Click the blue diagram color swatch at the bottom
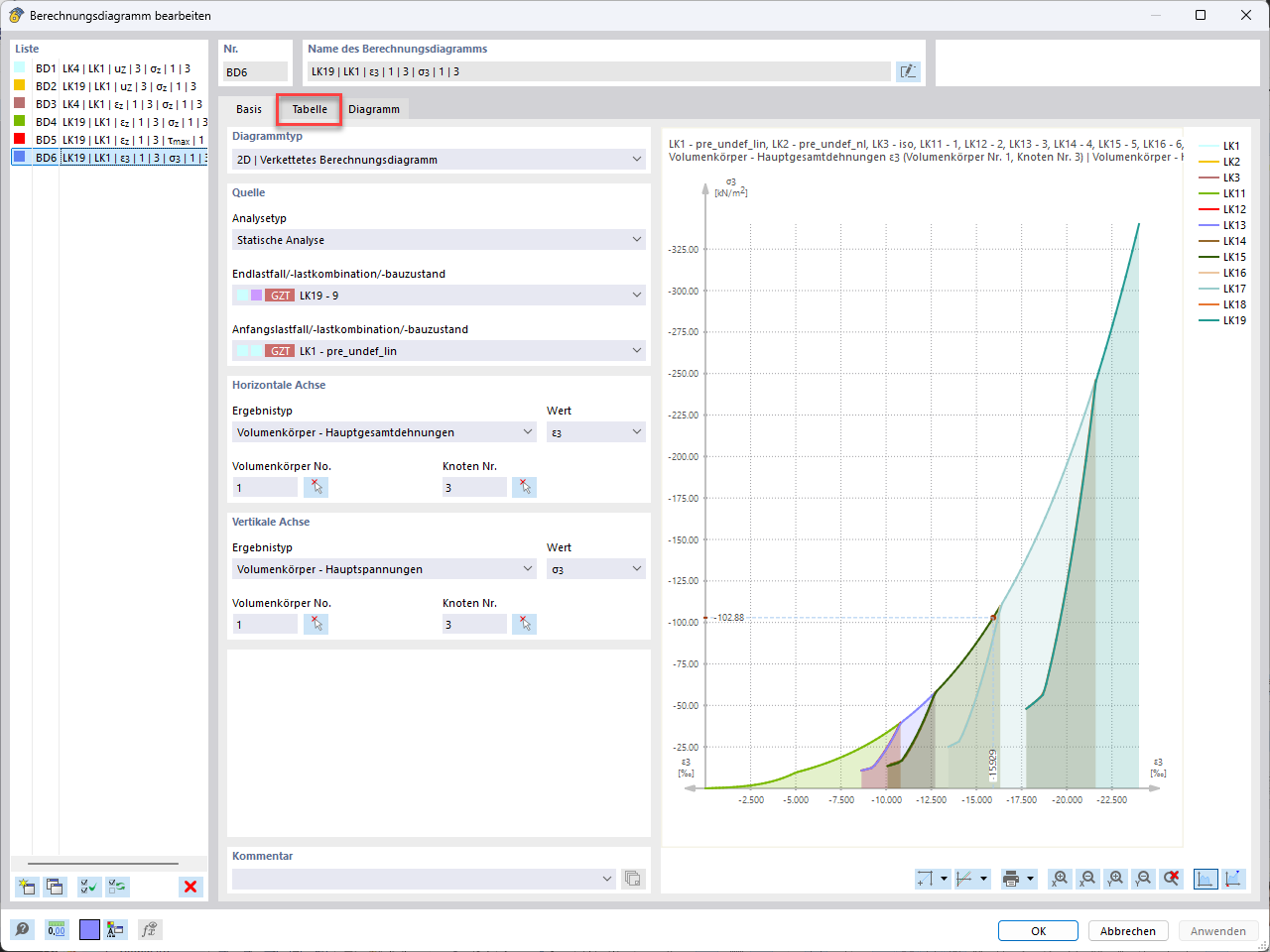The image size is (1270, 952). click(x=89, y=929)
